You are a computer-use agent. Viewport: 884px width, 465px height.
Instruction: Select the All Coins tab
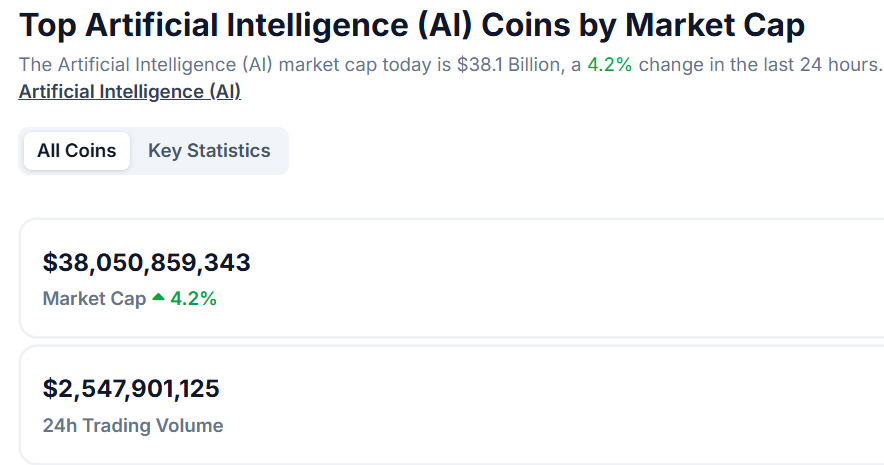click(x=77, y=151)
